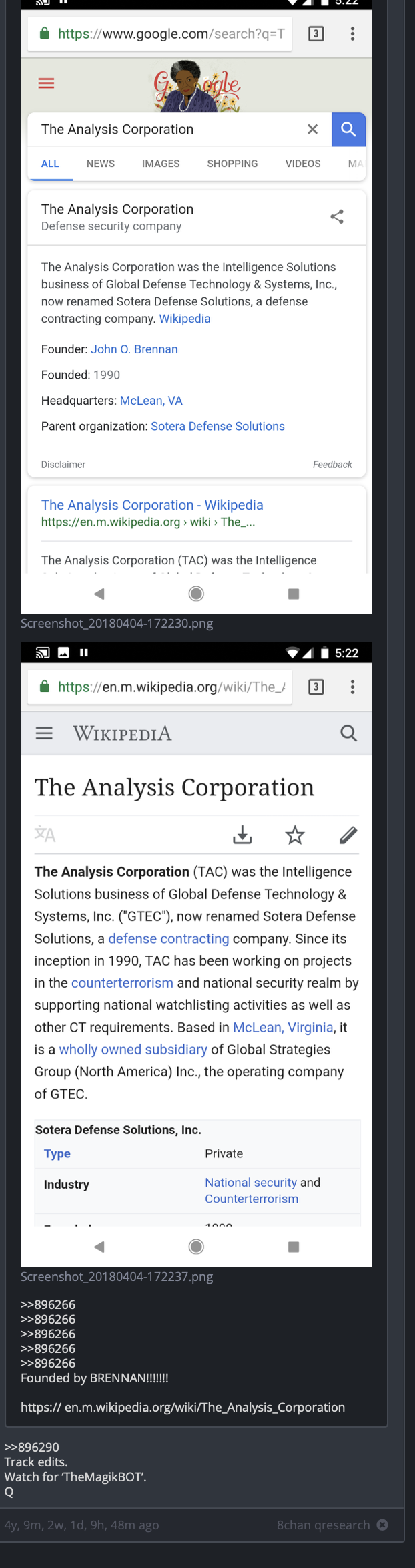Click the "Watch for 'TheMagikBOT'." line
415x1568 pixels.
point(75,1477)
